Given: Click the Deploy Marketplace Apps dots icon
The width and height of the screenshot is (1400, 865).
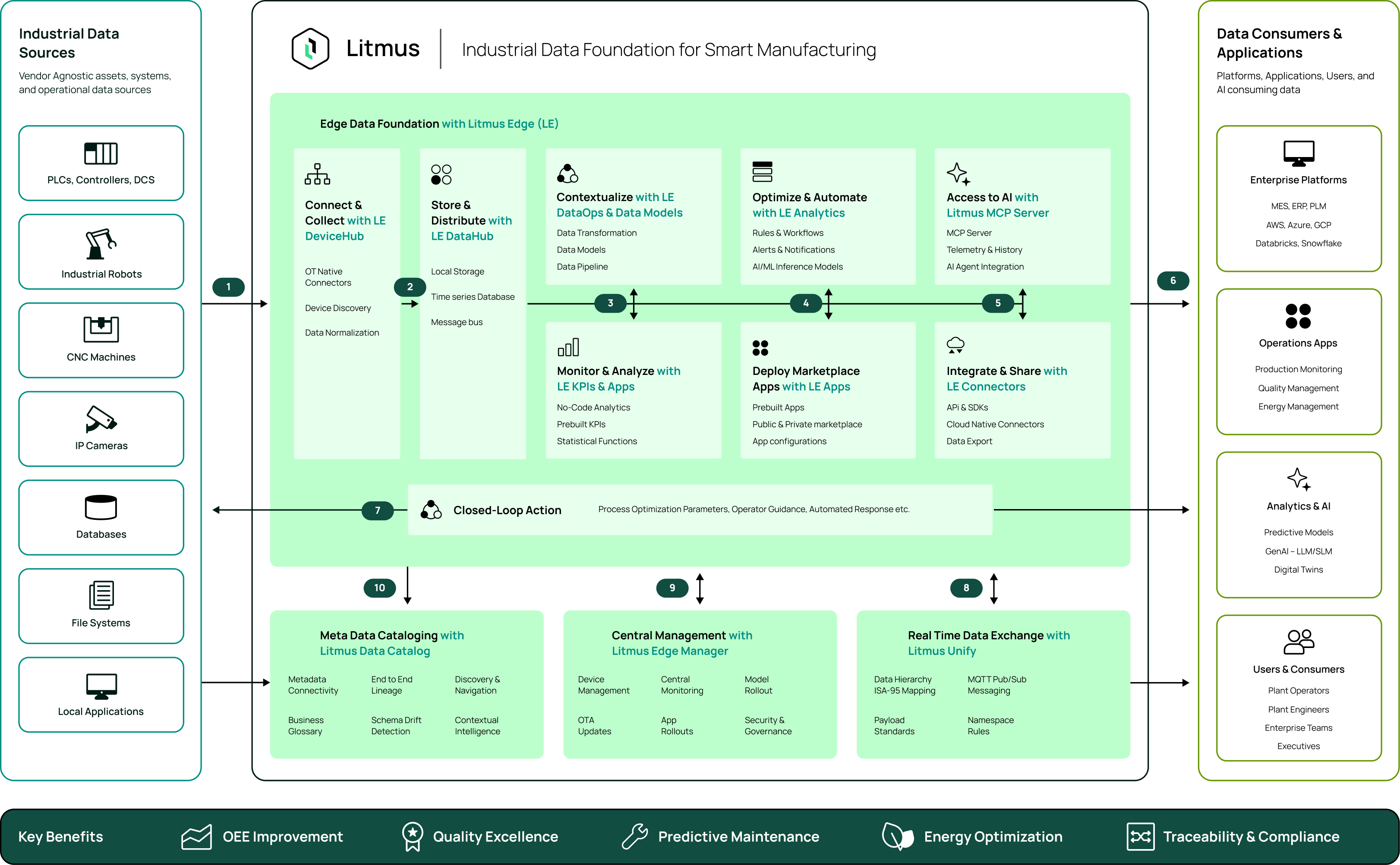Looking at the screenshot, I should pyautogui.click(x=760, y=348).
